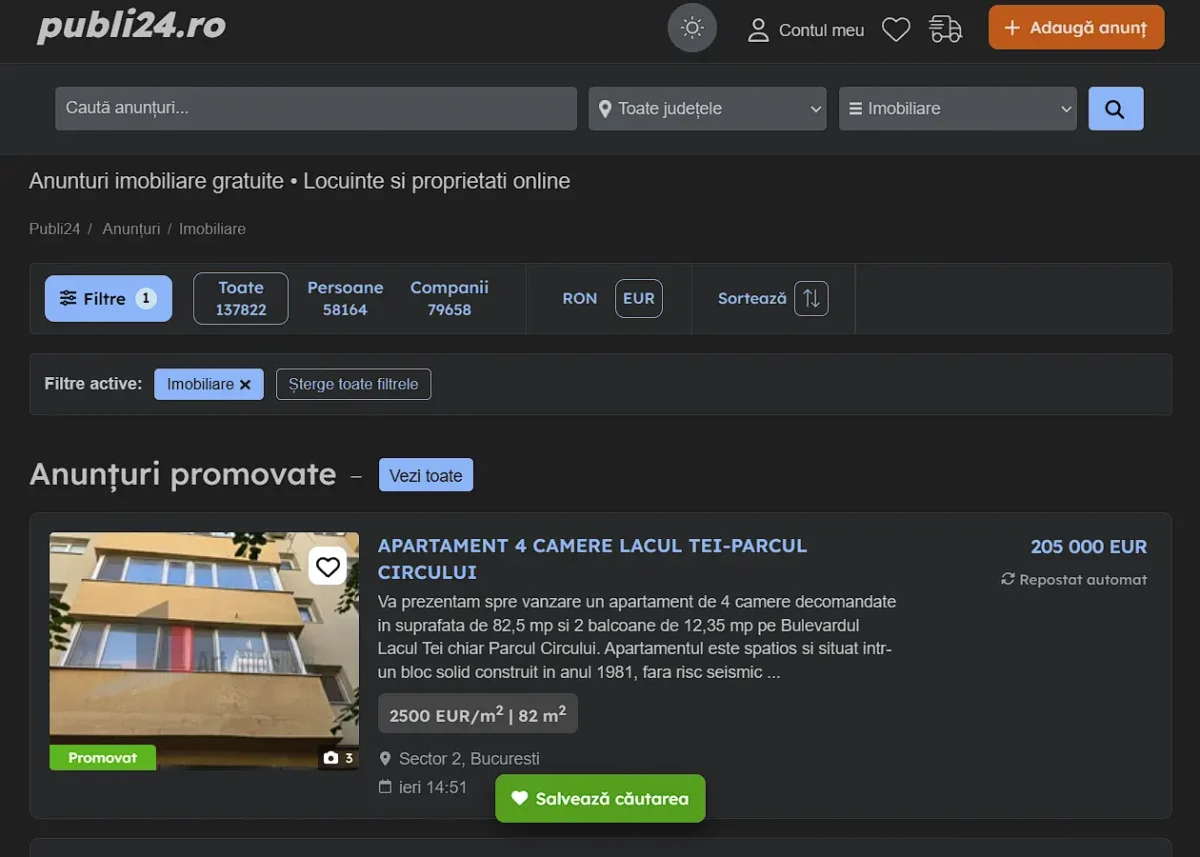This screenshot has height=857, width=1200.
Task: Click the Contul meu text
Action: coord(821,30)
